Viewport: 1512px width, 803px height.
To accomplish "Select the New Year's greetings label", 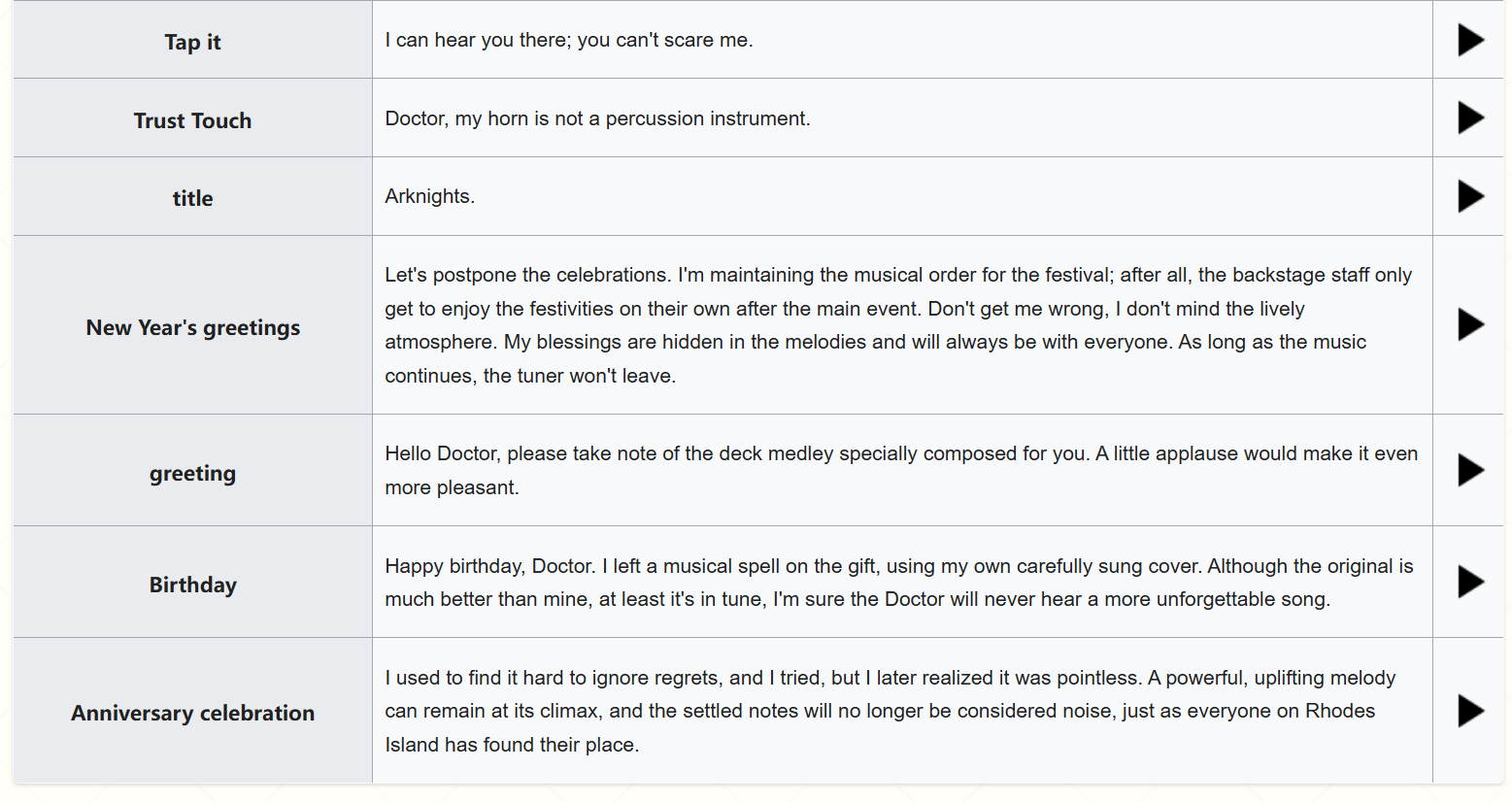I will tap(192, 328).
